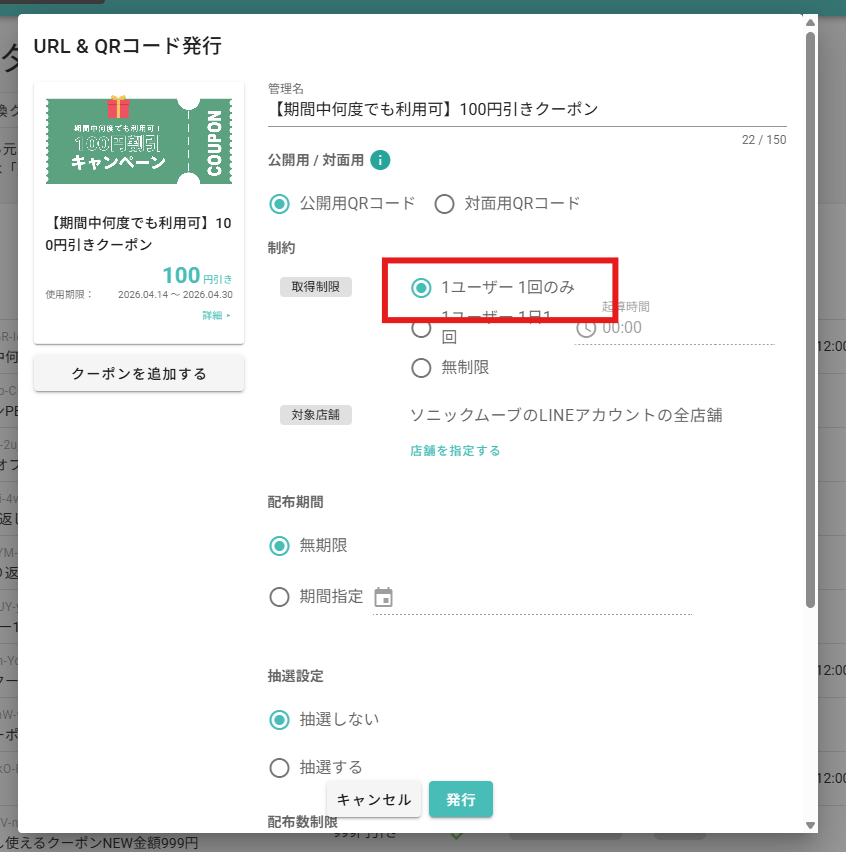Choose 1ユーザー 1回のみ acquisition limit
Screen dimensions: 846x852
coord(422,287)
